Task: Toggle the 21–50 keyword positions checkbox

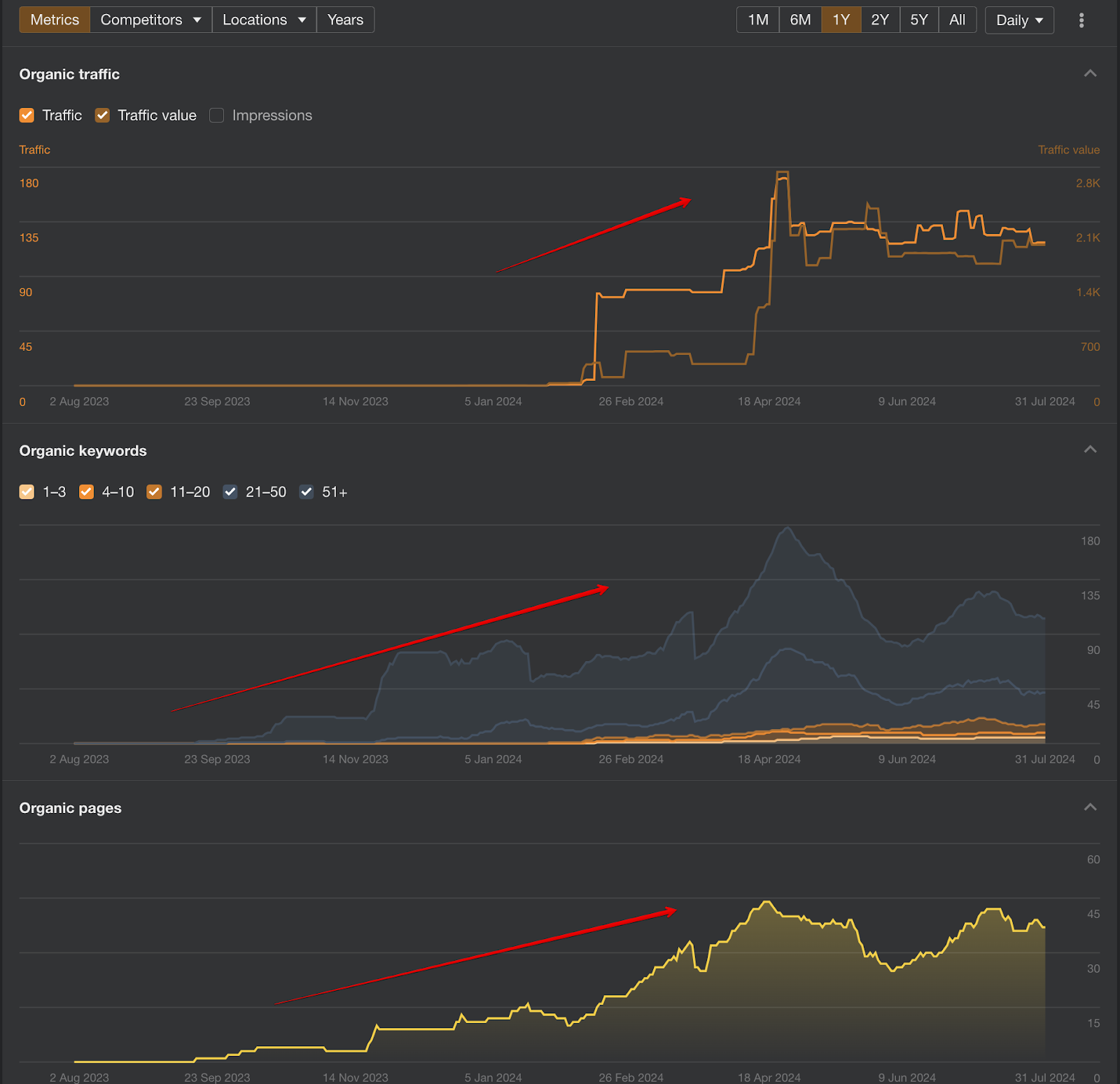Action: (x=230, y=492)
